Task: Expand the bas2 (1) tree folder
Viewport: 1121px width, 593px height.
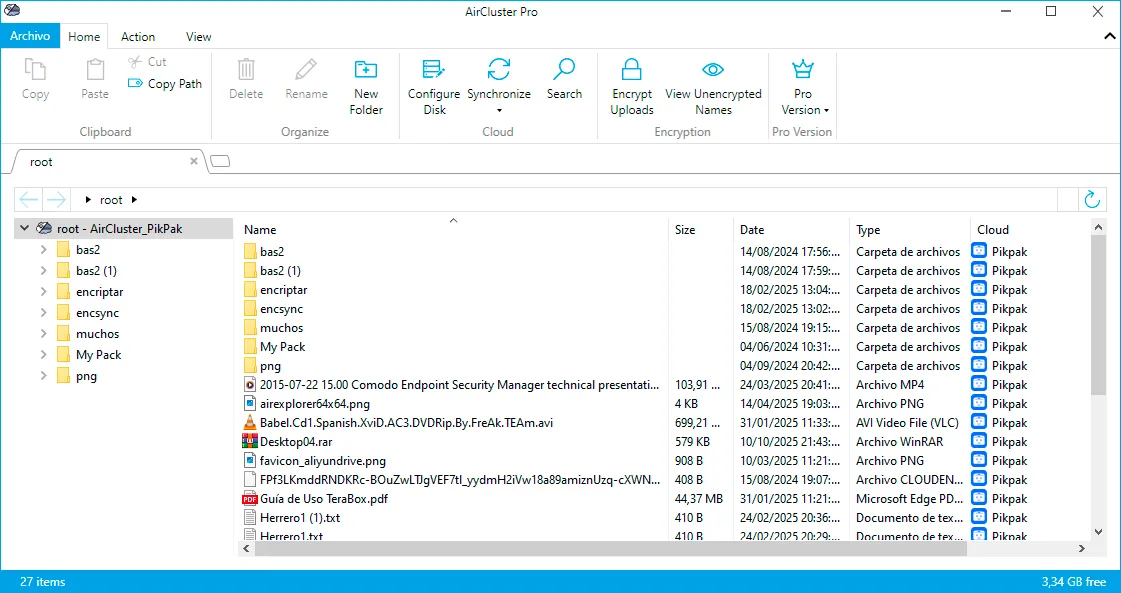Action: pos(44,270)
